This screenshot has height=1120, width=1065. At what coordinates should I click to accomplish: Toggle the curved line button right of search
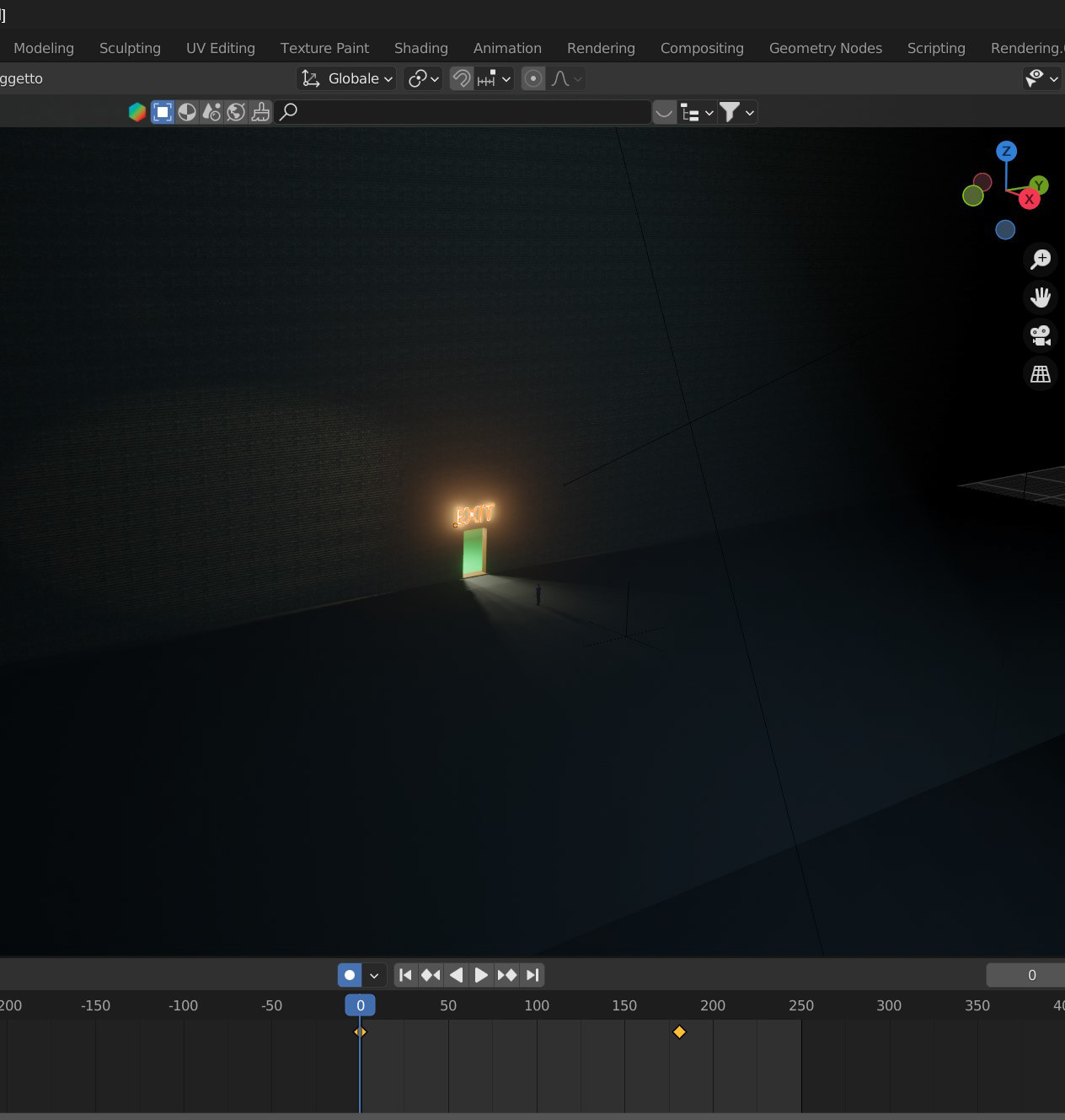(x=664, y=112)
